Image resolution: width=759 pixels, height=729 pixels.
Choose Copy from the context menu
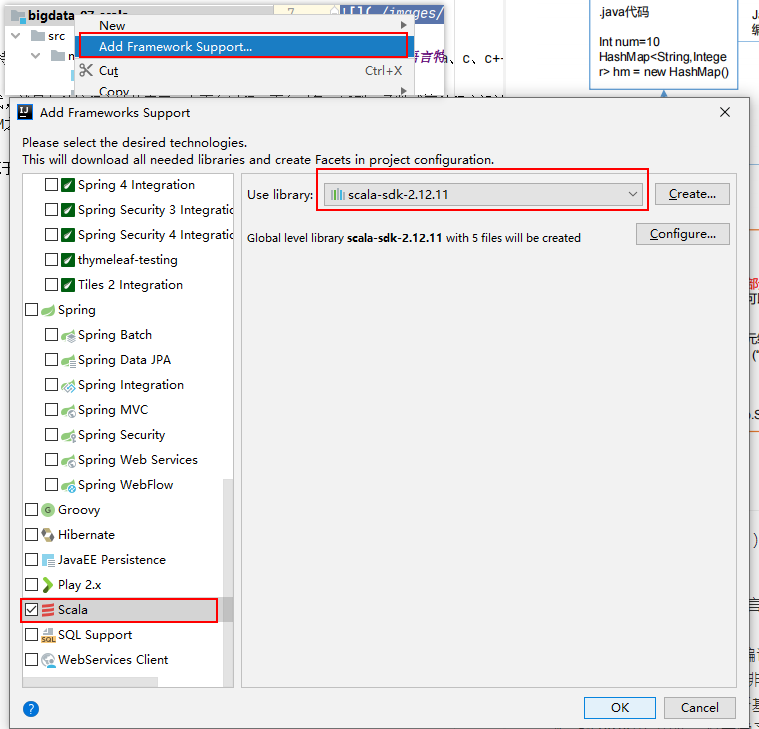[x=242, y=91]
